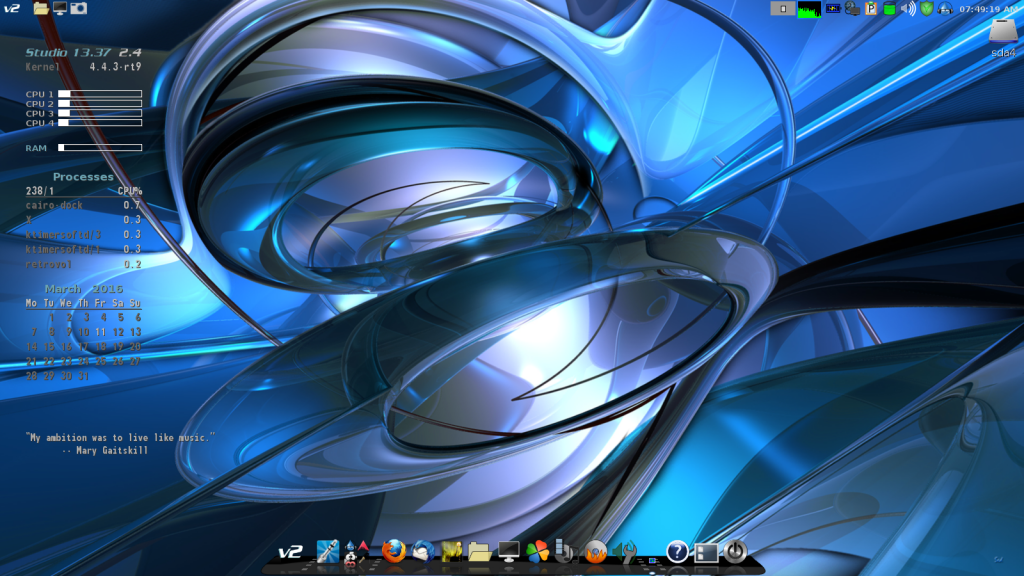Image resolution: width=1024 pixels, height=576 pixels.
Task: Click the green CPU graph monitor
Action: point(808,8)
